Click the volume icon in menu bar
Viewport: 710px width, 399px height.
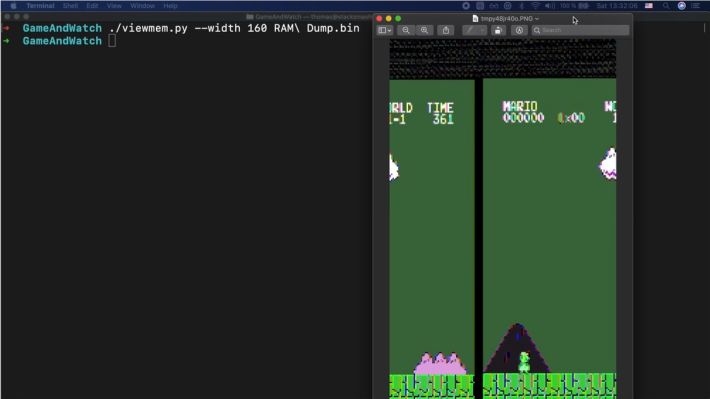point(550,6)
